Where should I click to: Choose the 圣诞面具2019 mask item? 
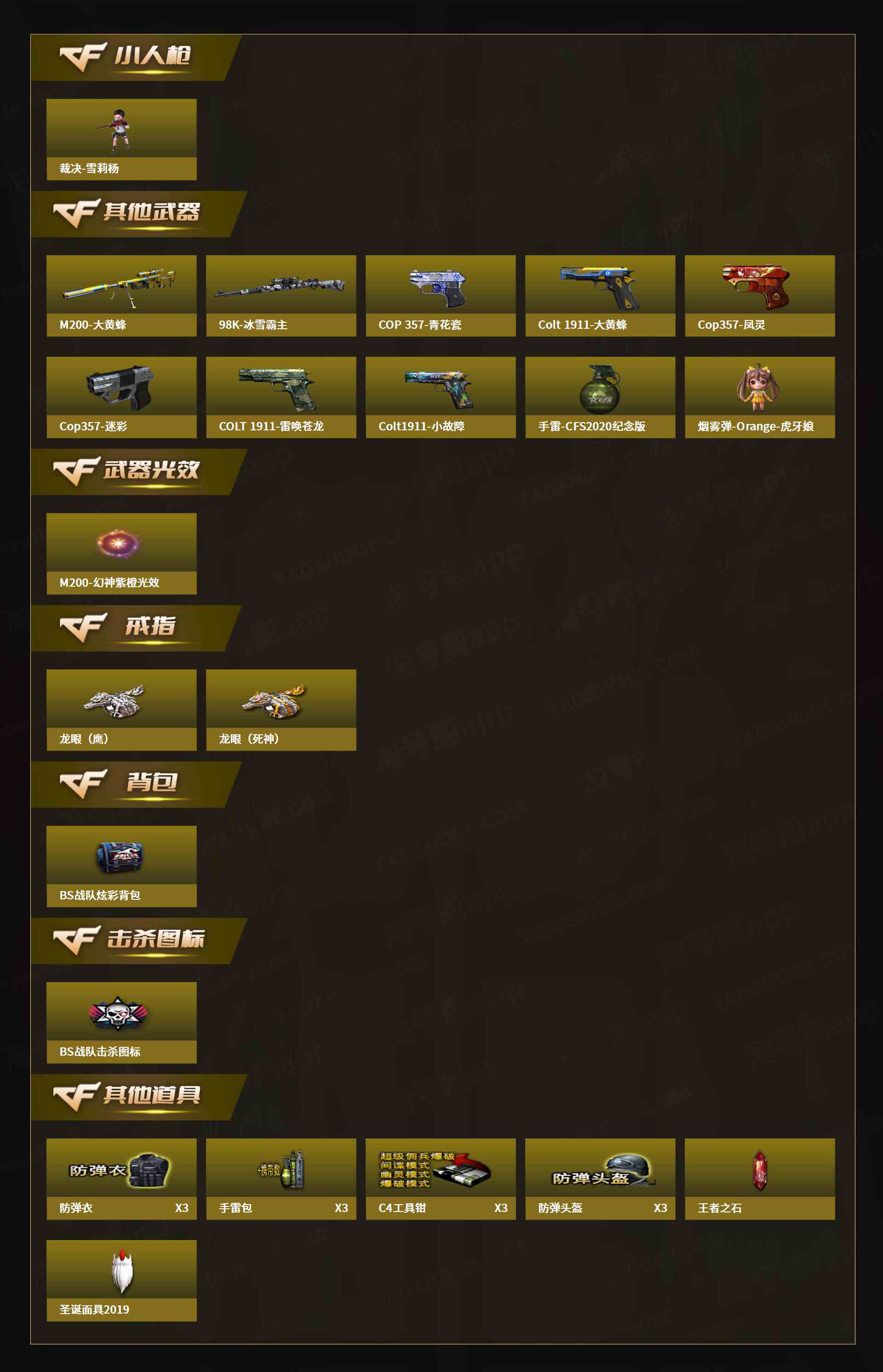click(x=121, y=1281)
